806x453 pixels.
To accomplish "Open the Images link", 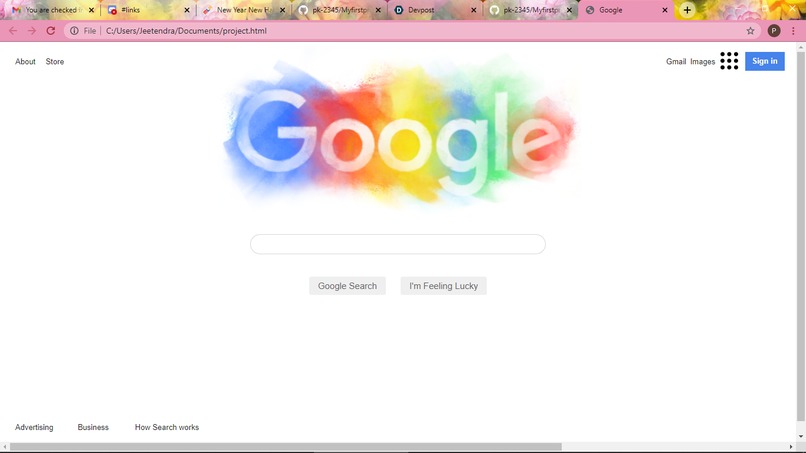I will [x=702, y=61].
